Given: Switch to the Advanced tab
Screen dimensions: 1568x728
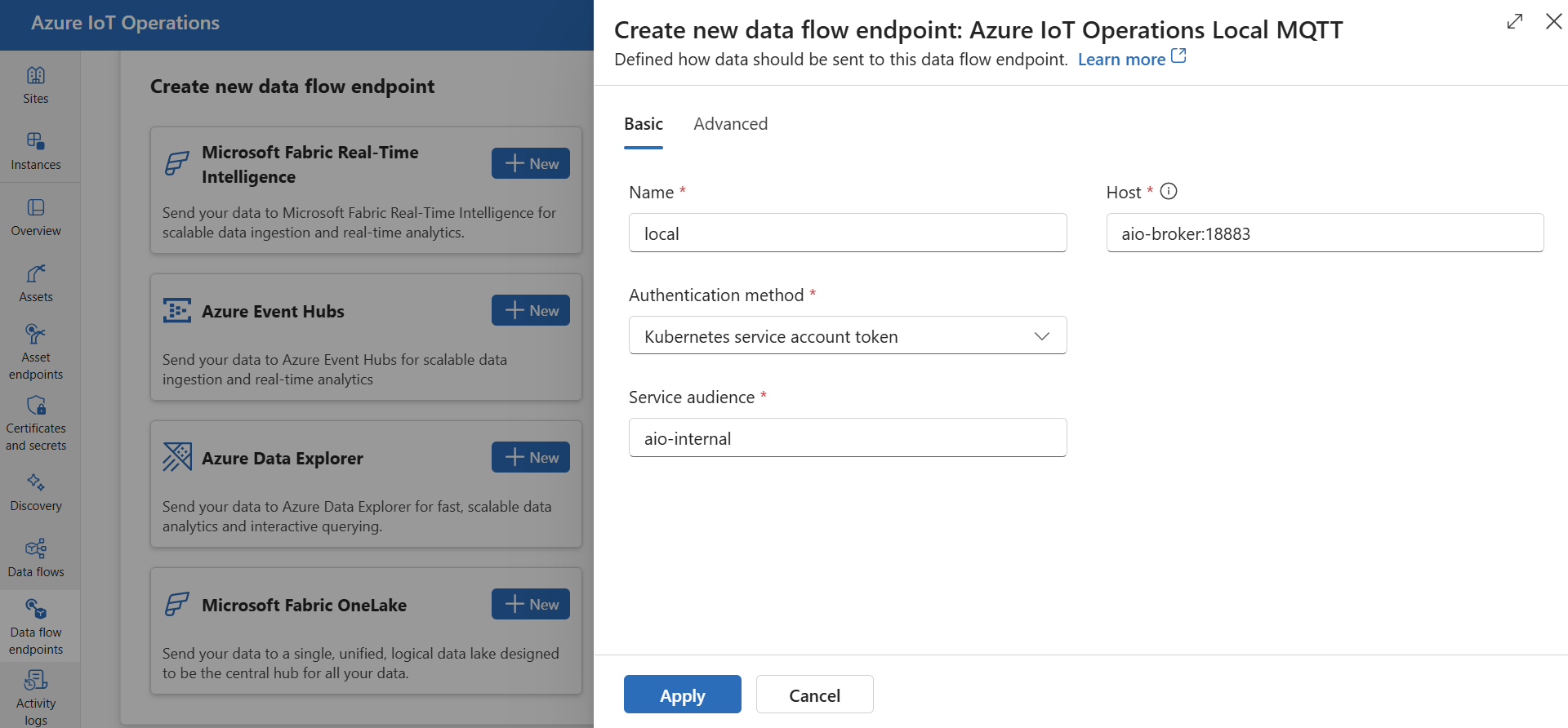Looking at the screenshot, I should [730, 124].
